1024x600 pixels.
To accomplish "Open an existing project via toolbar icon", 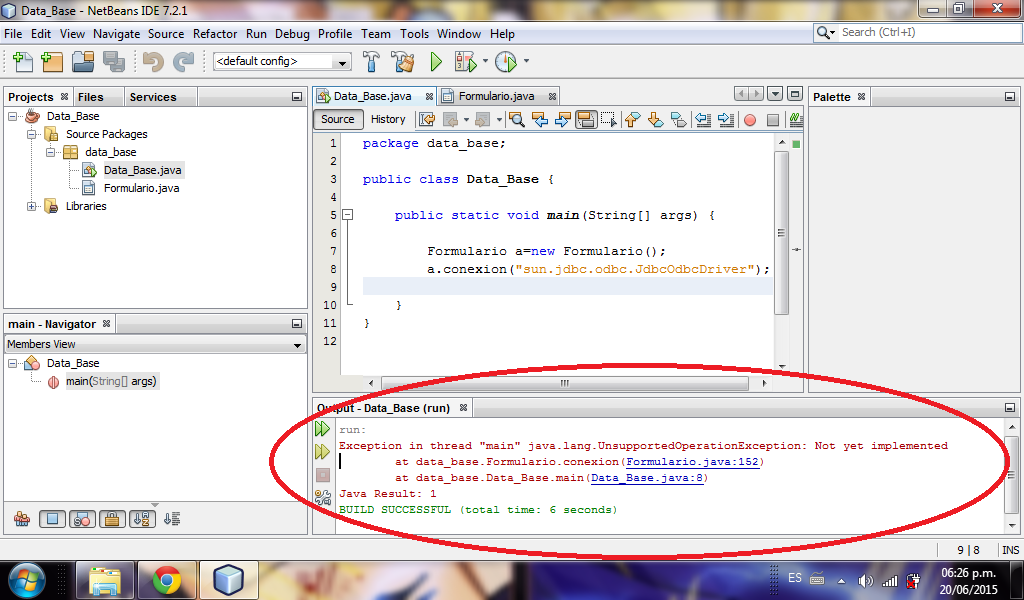I will pyautogui.click(x=83, y=61).
